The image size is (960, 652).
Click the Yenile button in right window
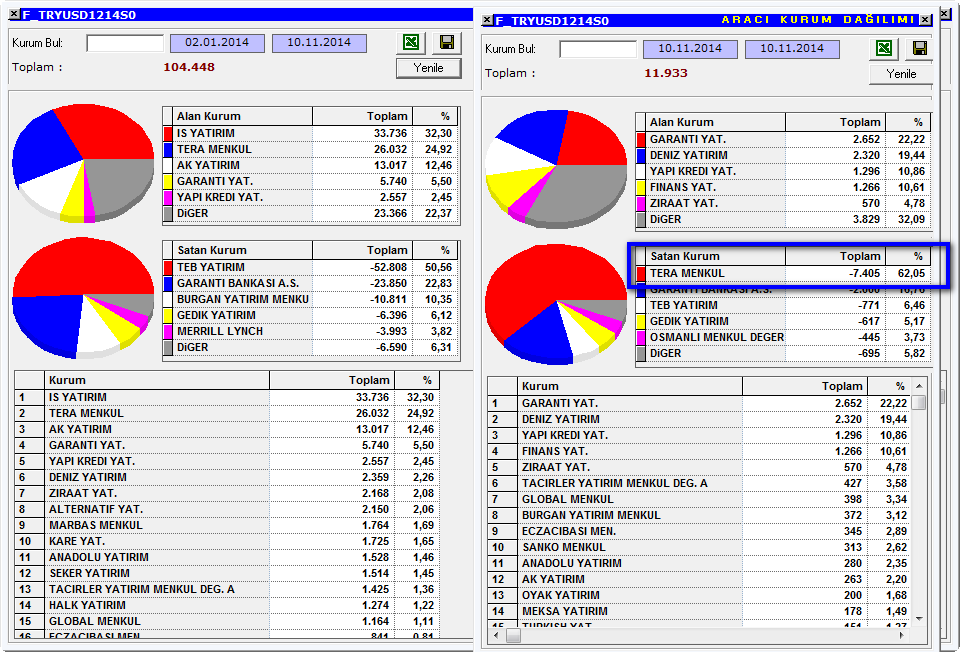coord(901,74)
